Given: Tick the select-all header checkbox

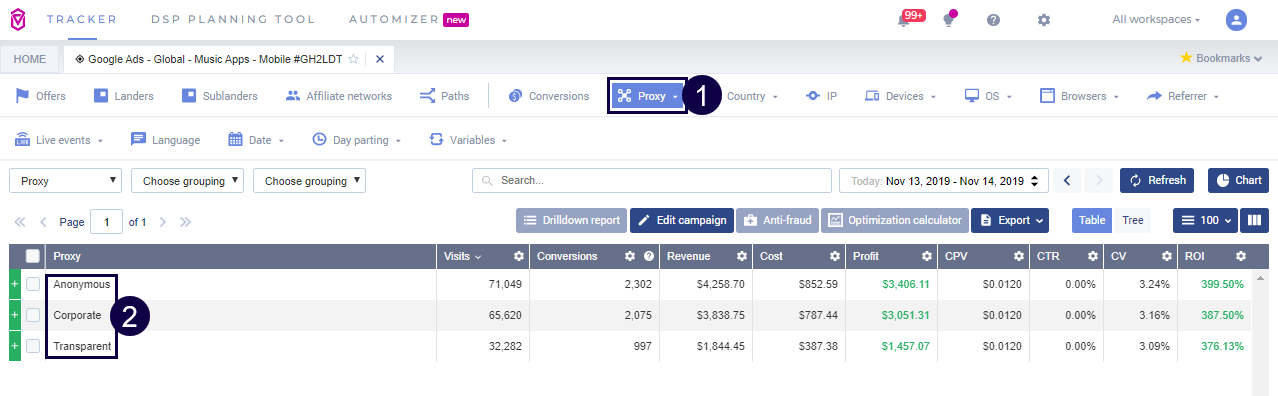Looking at the screenshot, I should click(33, 257).
